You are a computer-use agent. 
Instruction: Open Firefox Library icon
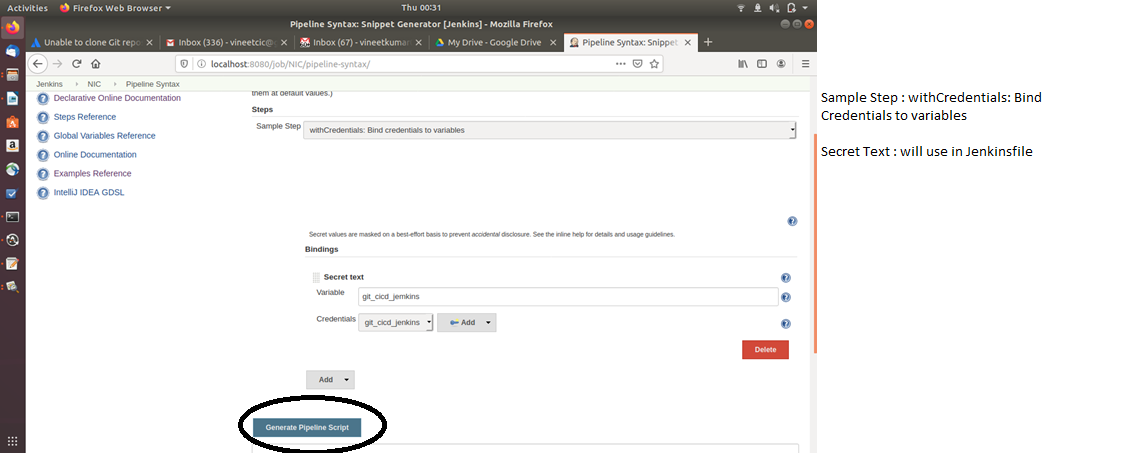[744, 64]
